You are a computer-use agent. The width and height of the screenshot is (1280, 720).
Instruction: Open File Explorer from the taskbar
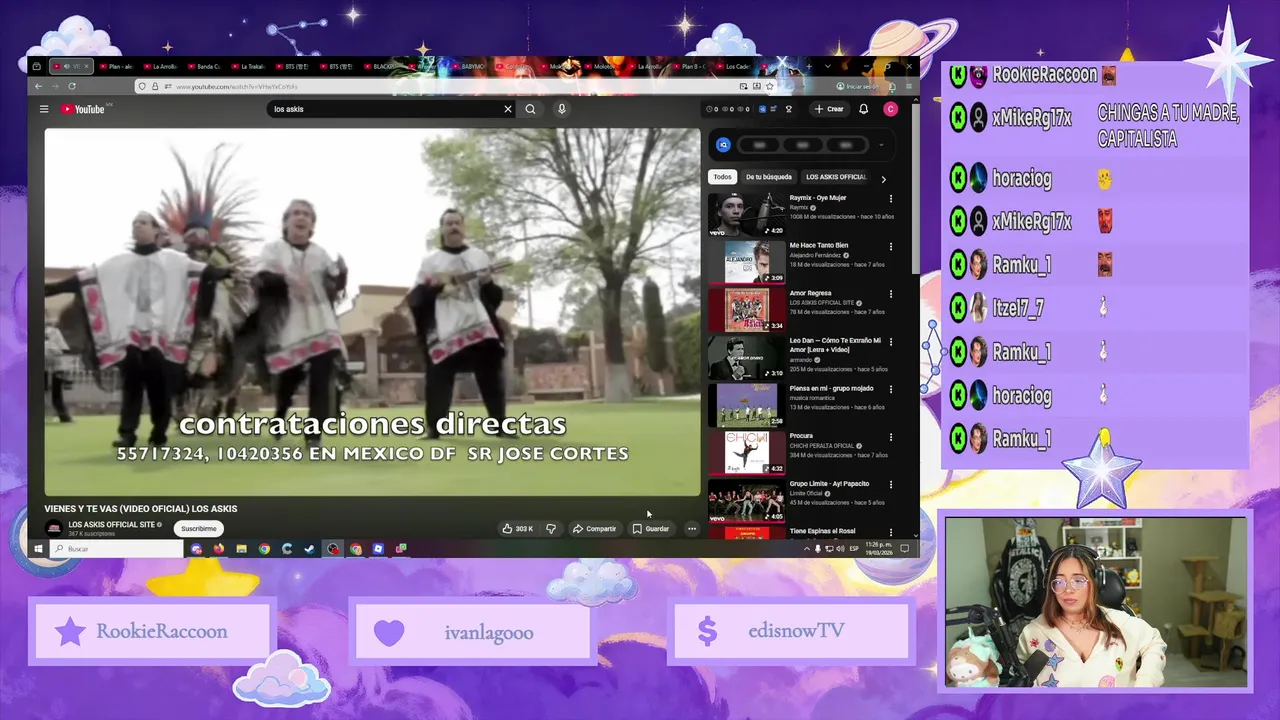point(241,548)
